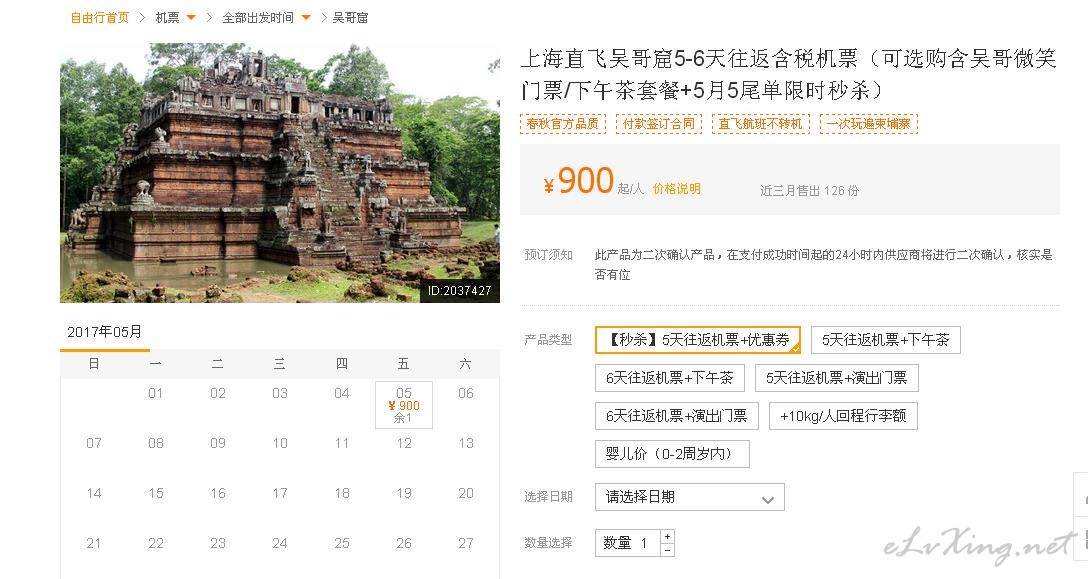Click the Angkor temple product photo
Viewport: 1088px width, 579px height.
point(280,173)
